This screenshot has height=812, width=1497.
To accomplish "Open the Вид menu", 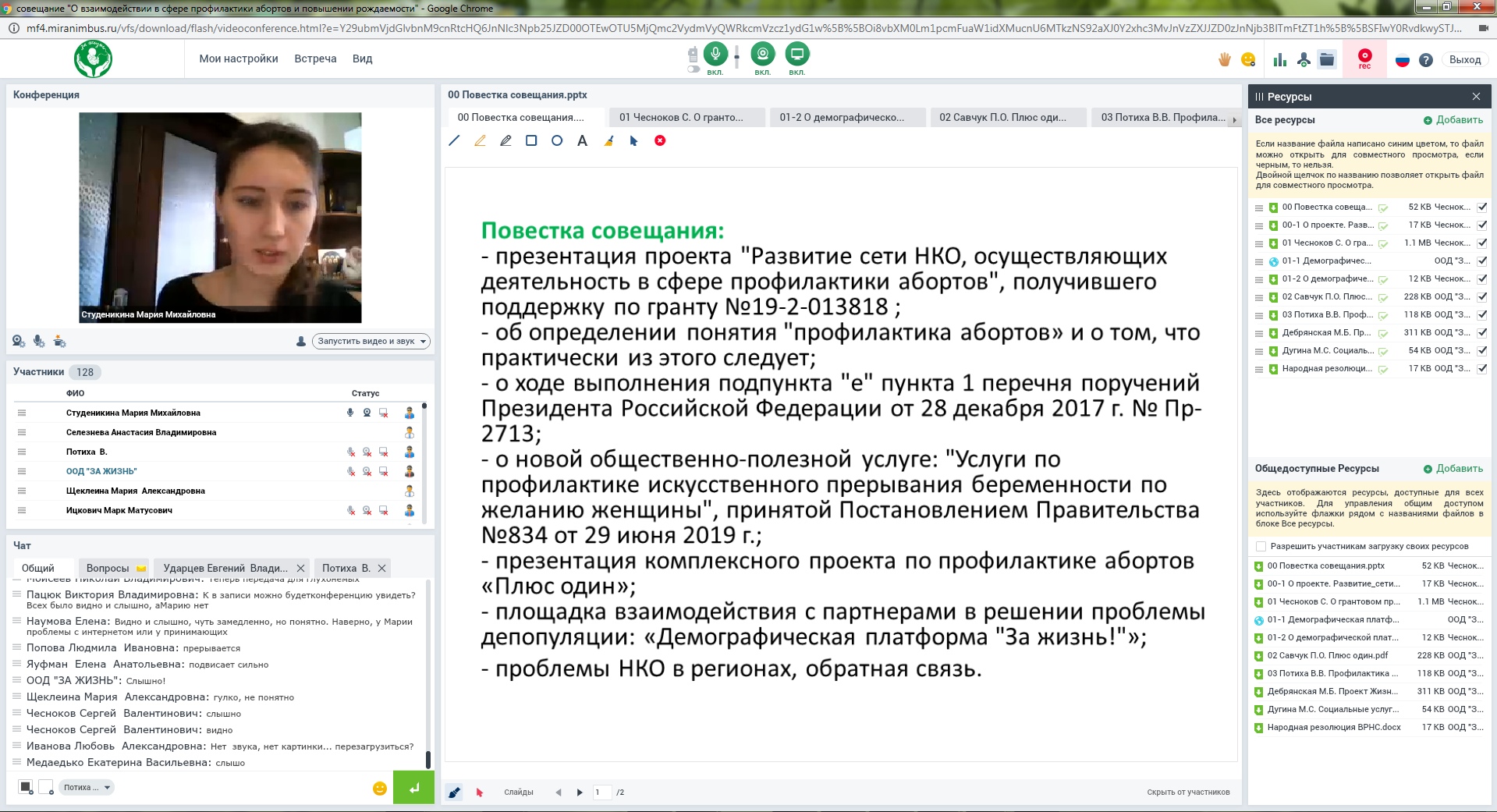I will click(x=362, y=59).
